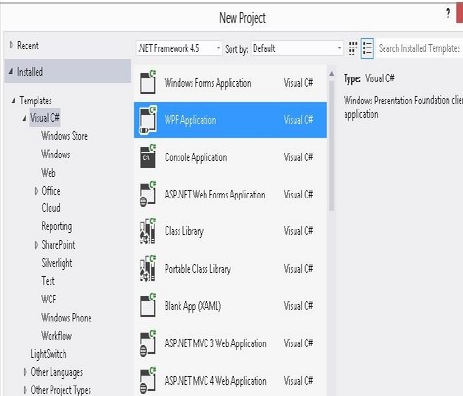This screenshot has height=396, width=463.
Task: Select the Cloud category
Action: (x=51, y=208)
